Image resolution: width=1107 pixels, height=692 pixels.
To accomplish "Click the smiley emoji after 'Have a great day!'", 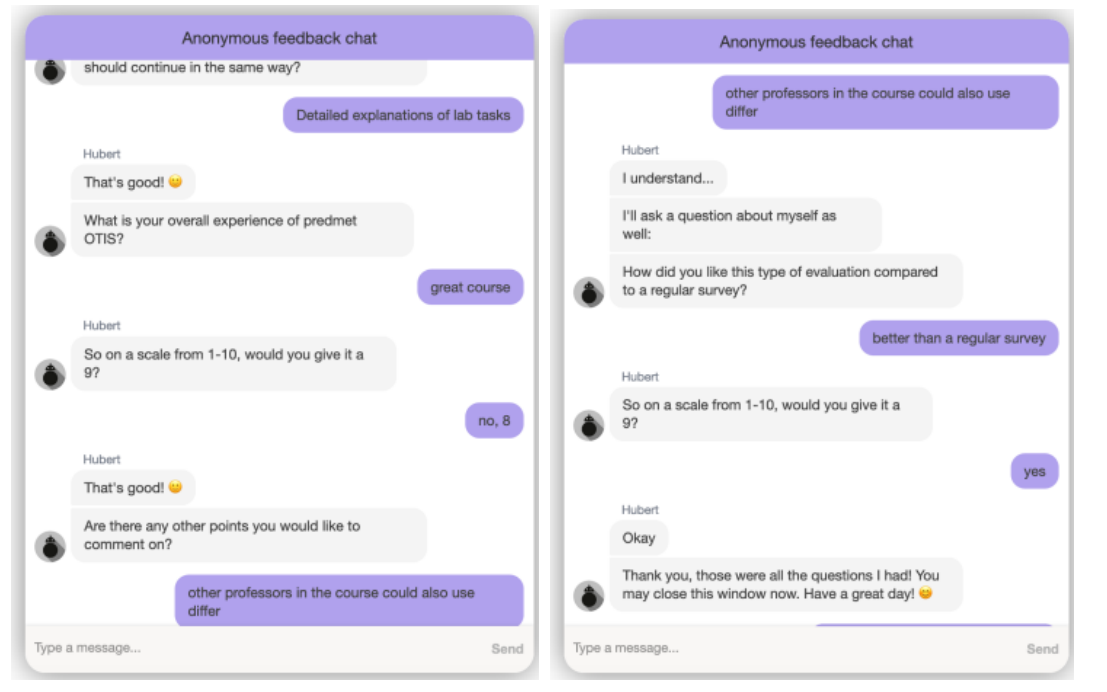I will tap(925, 594).
